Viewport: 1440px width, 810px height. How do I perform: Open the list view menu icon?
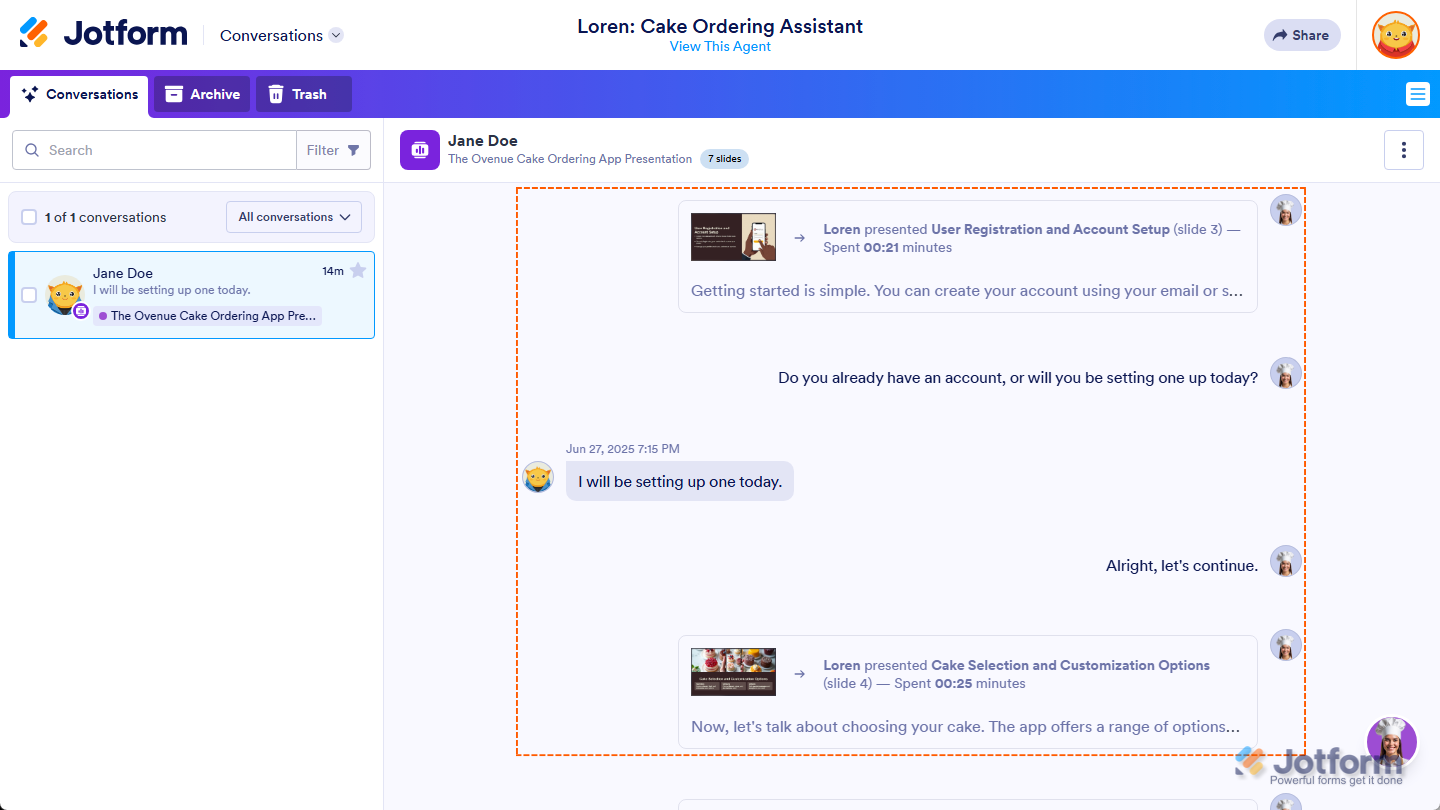pyautogui.click(x=1417, y=94)
